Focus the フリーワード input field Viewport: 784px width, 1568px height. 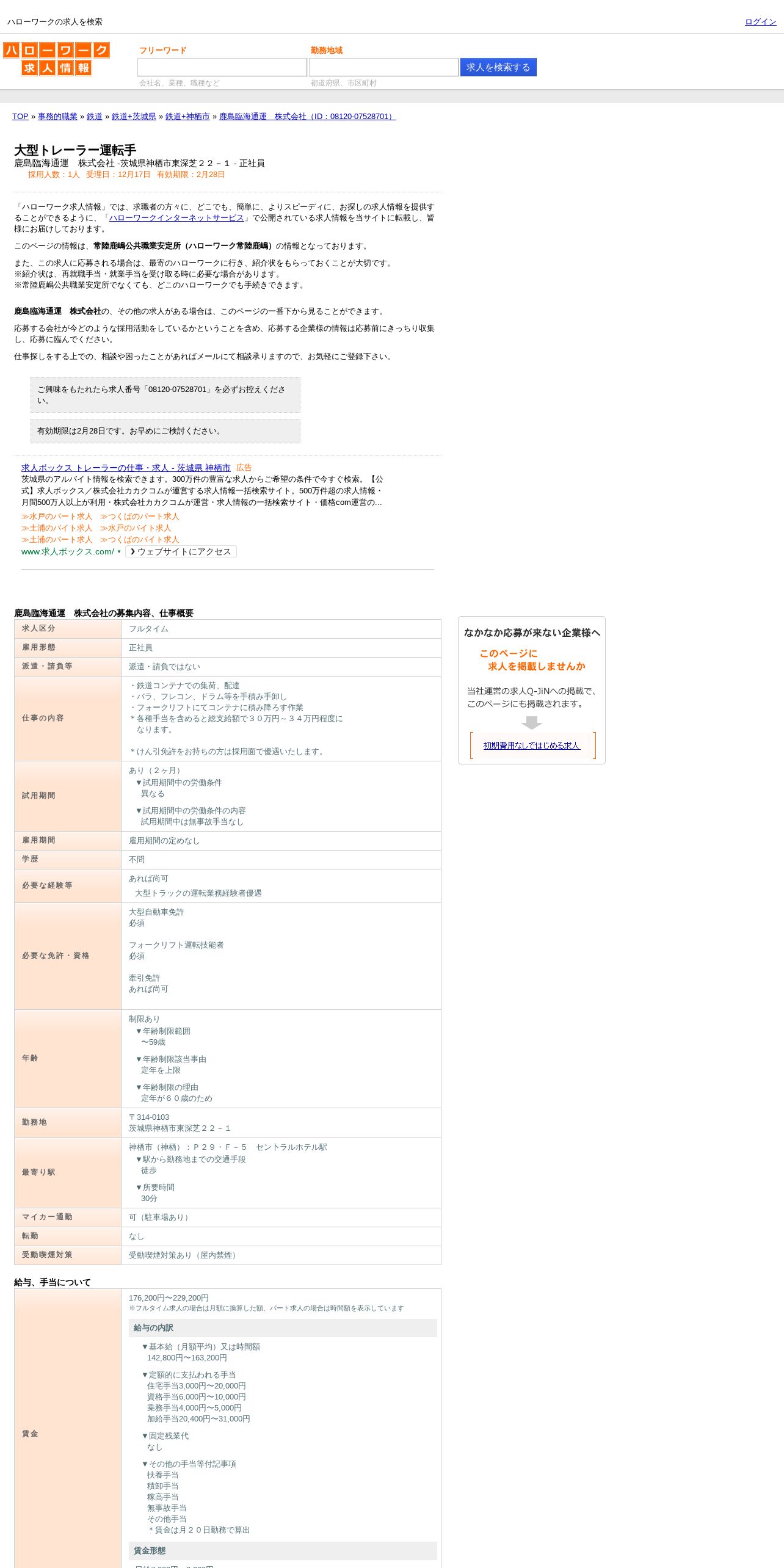point(222,67)
